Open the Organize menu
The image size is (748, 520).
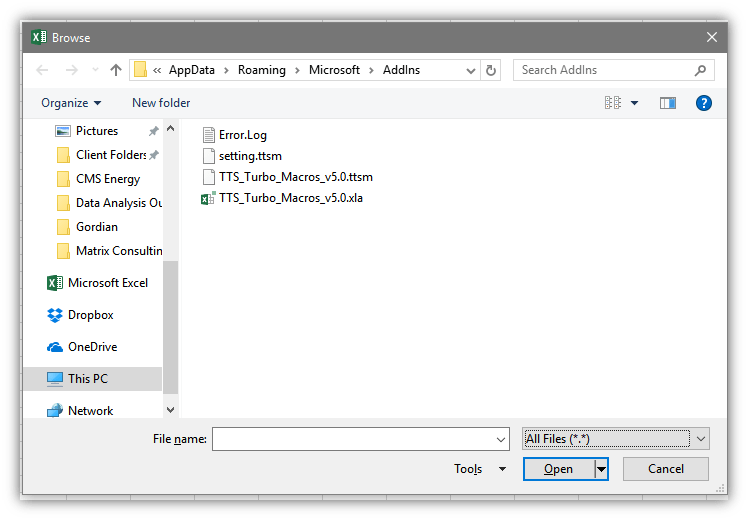[71, 103]
